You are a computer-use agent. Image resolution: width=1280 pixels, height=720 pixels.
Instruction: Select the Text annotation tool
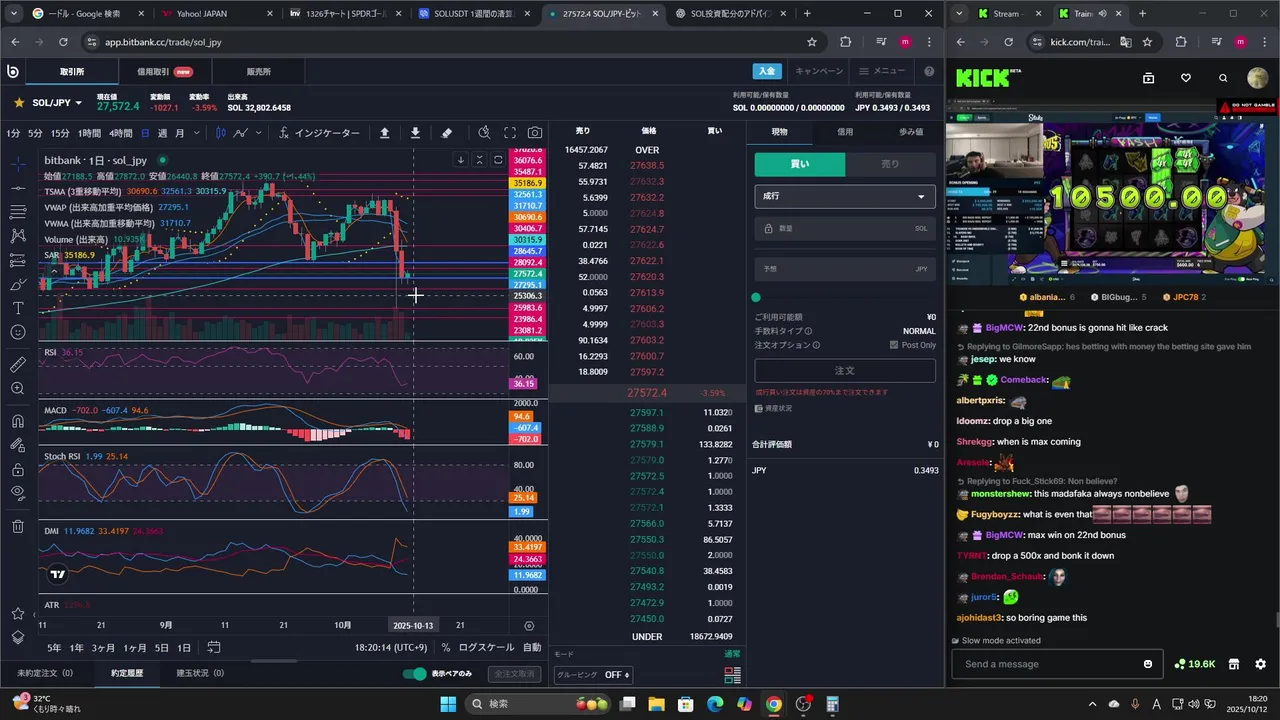[18, 308]
